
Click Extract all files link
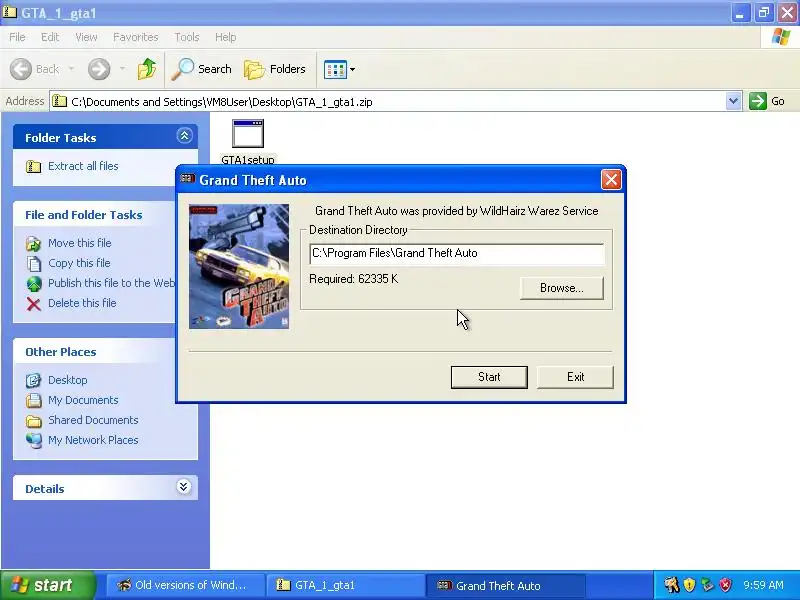pyautogui.click(x=83, y=166)
